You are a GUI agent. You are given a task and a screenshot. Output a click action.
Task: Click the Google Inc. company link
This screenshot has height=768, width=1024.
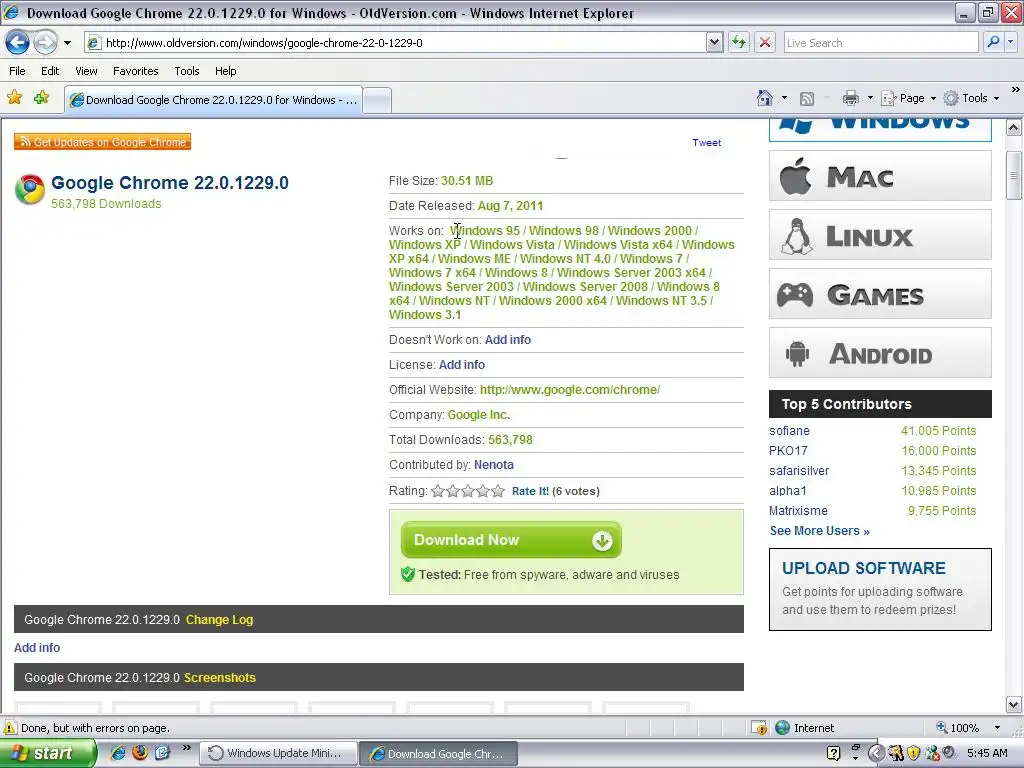(x=479, y=415)
